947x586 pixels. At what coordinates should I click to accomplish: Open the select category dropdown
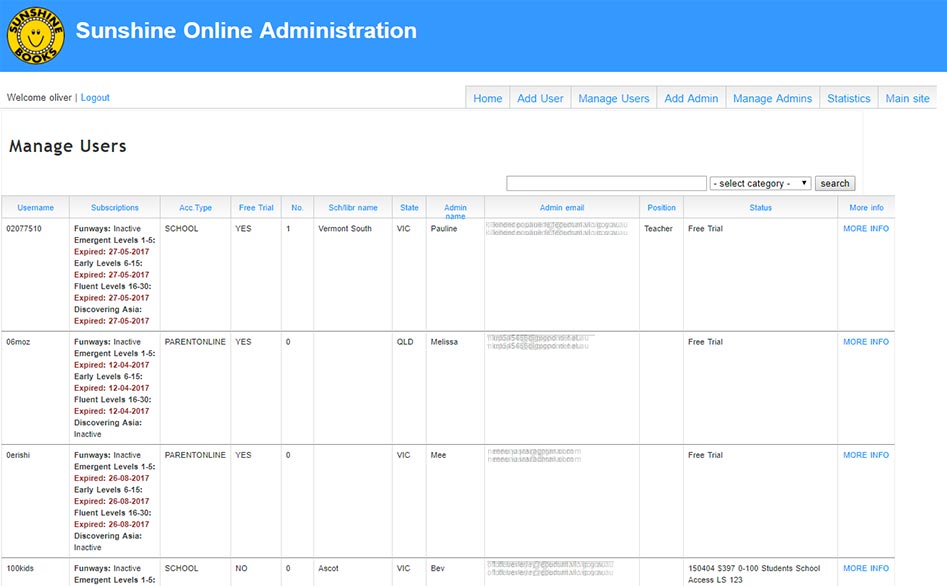point(760,183)
